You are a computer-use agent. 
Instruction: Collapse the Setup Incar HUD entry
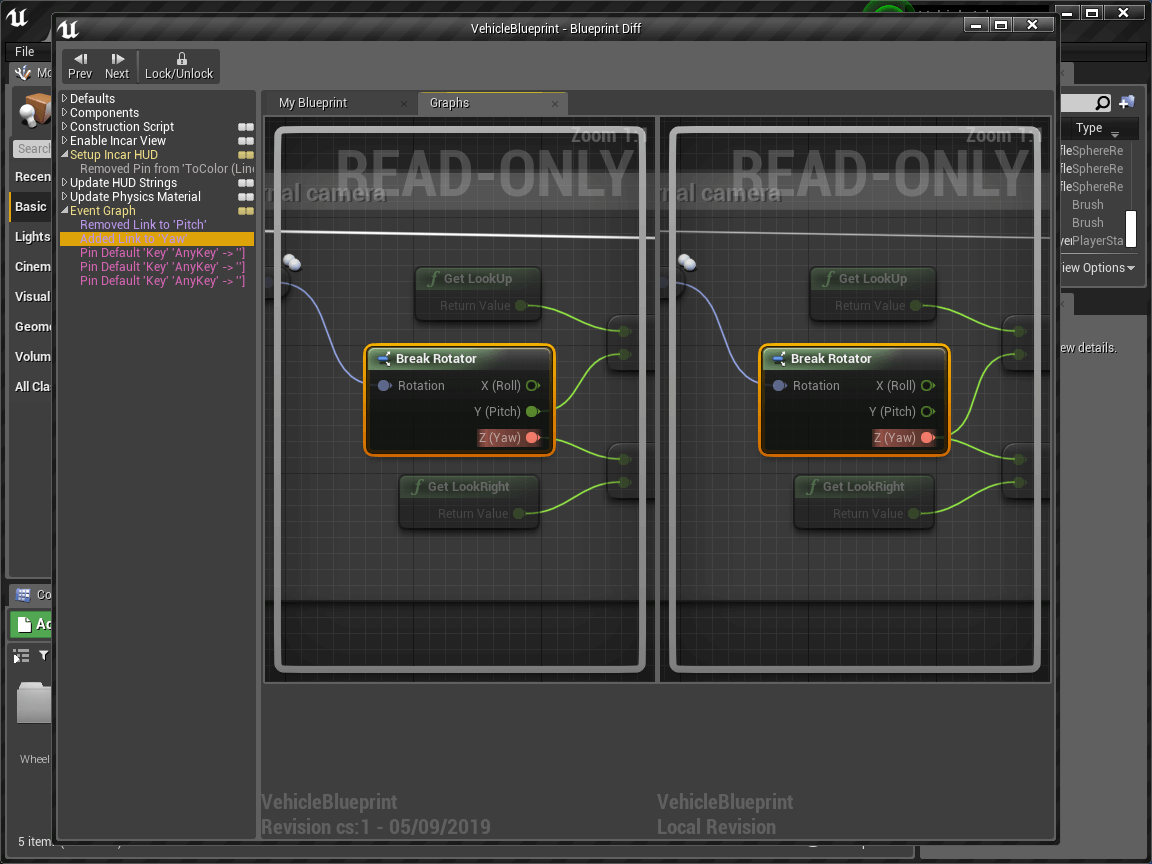tap(65, 155)
